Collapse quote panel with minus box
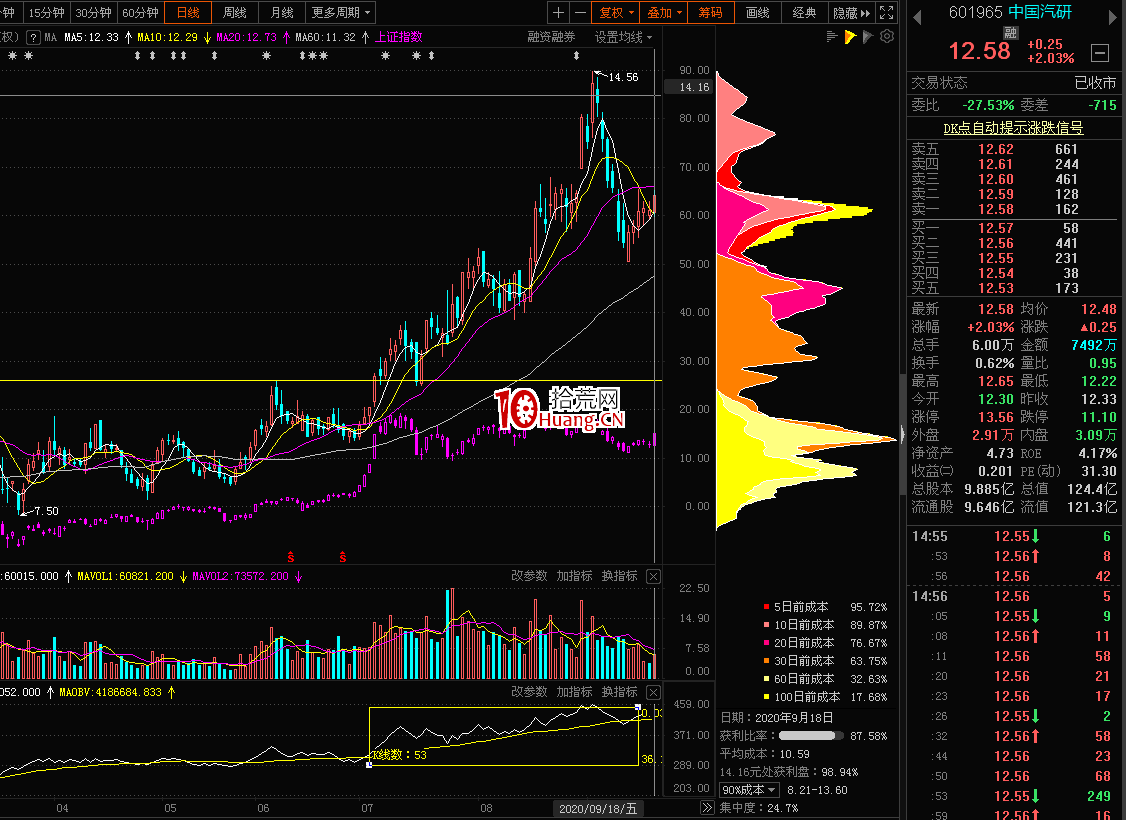 (1100, 53)
